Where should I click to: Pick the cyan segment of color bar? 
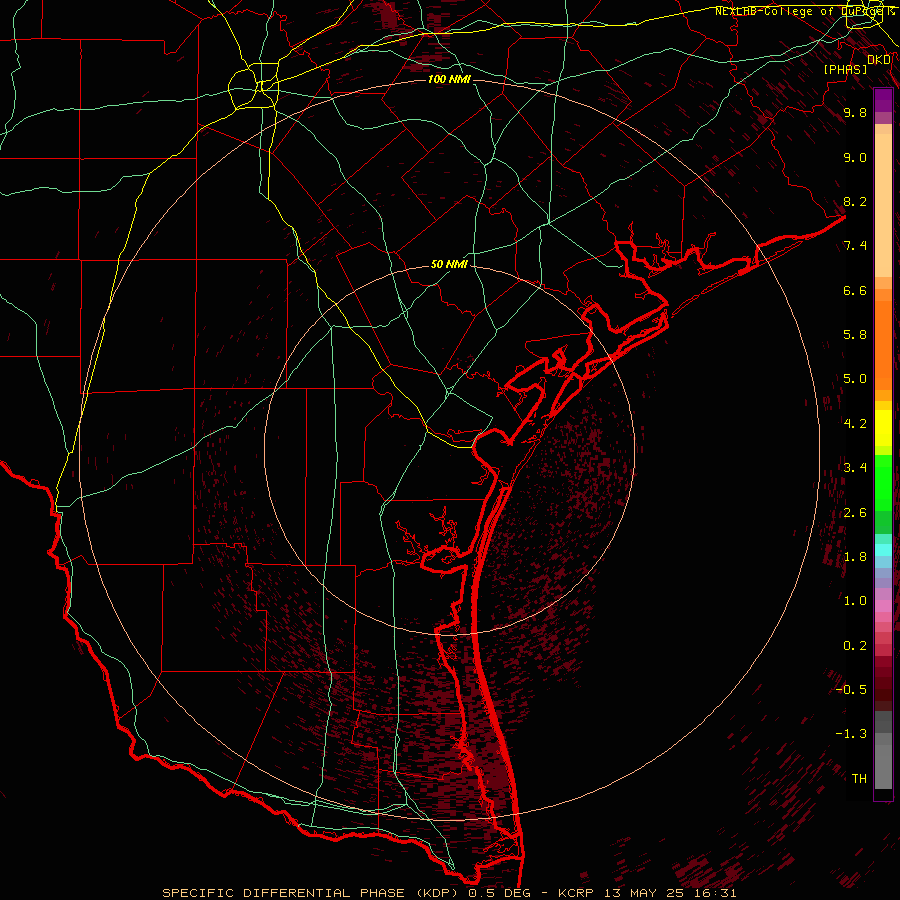(x=883, y=550)
